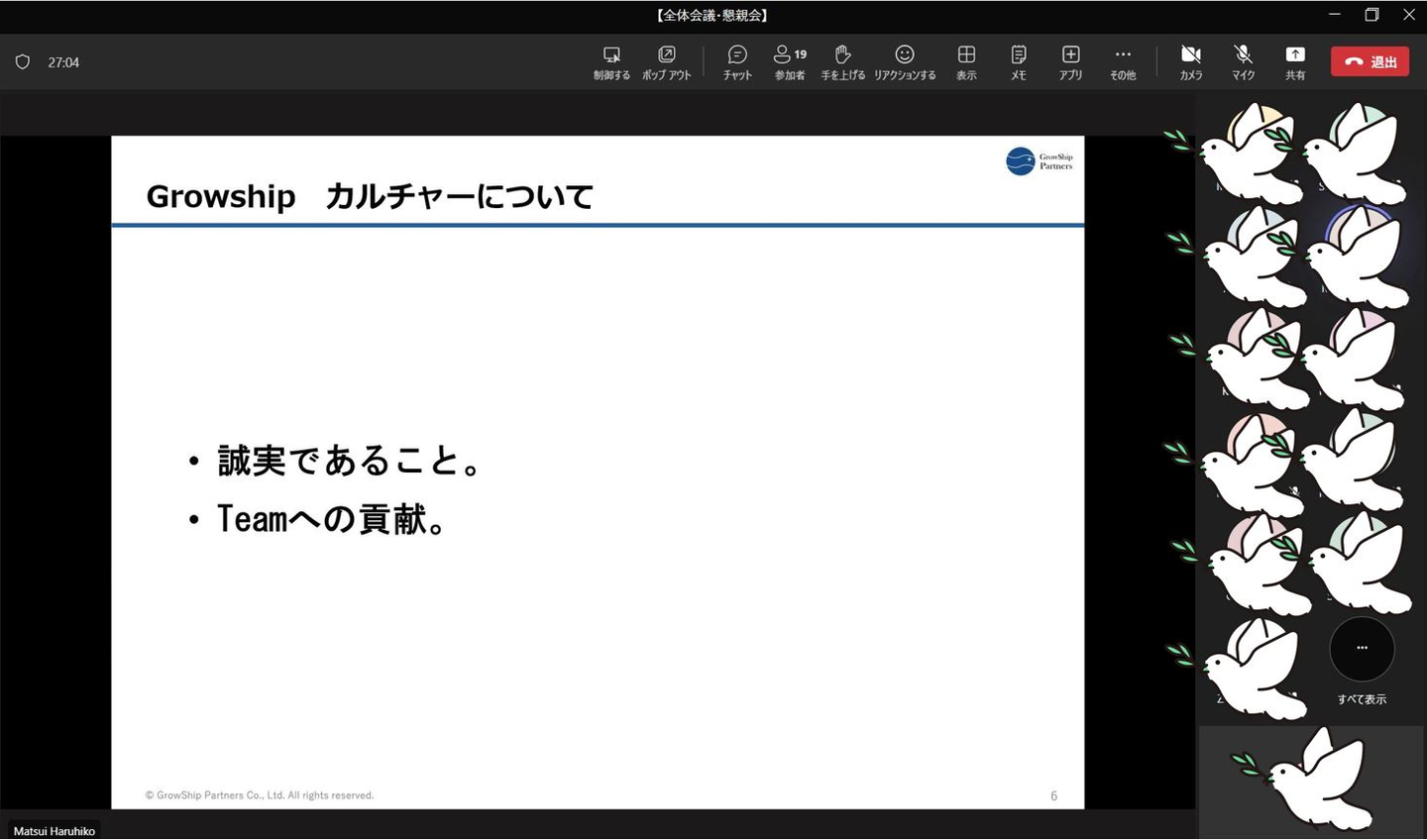Expand the その他 more options menu
Viewport: 1427px width, 840px height.
tap(1122, 61)
